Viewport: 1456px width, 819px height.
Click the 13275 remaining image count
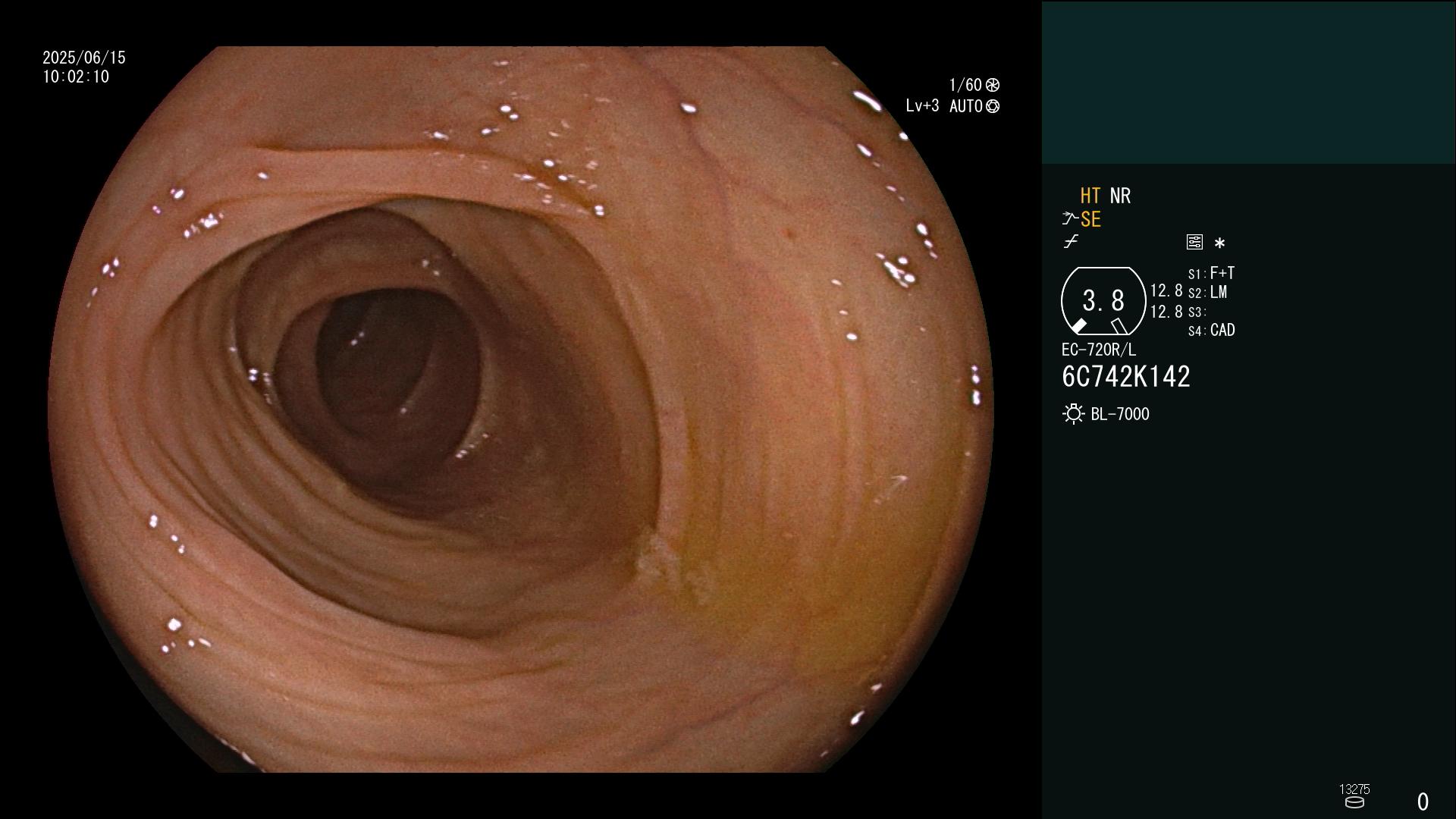coord(1354,789)
